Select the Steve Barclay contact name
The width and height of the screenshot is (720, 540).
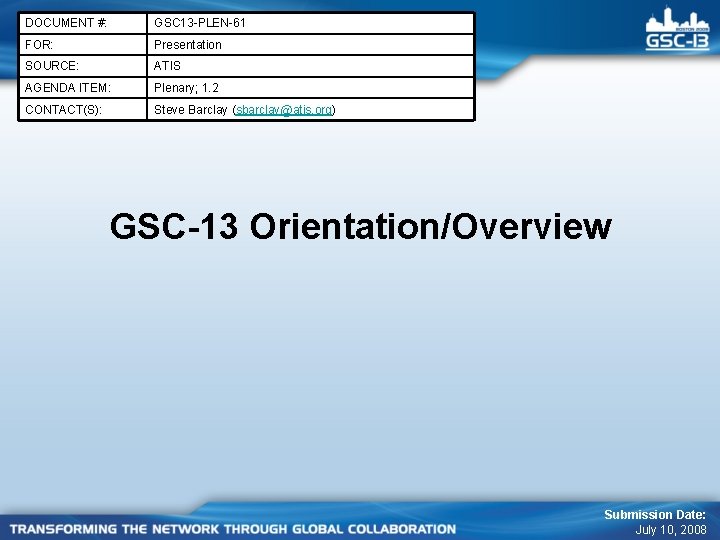click(x=191, y=110)
